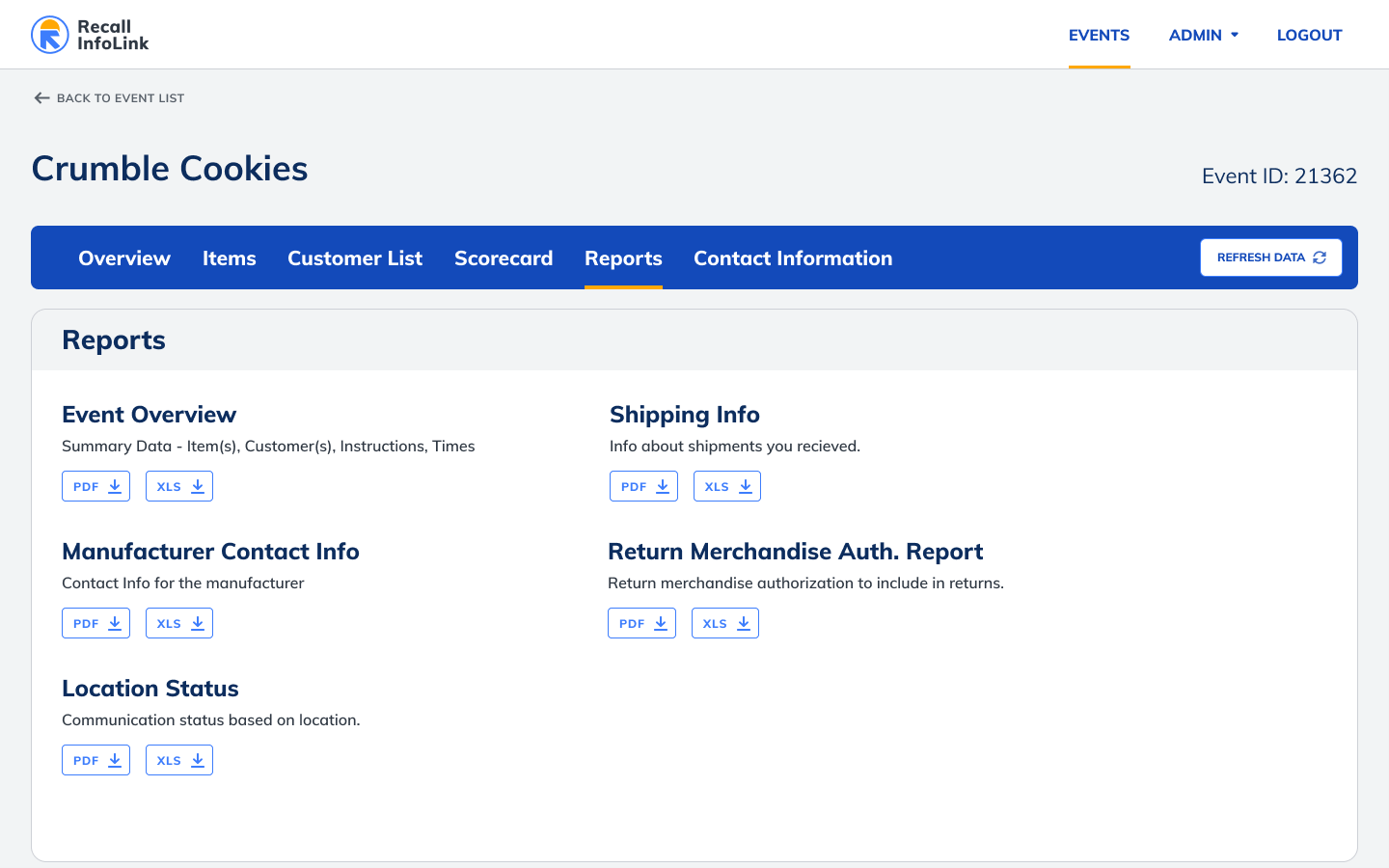Viewport: 1389px width, 868px height.
Task: Expand the Admin dropdown menu
Action: click(1204, 35)
